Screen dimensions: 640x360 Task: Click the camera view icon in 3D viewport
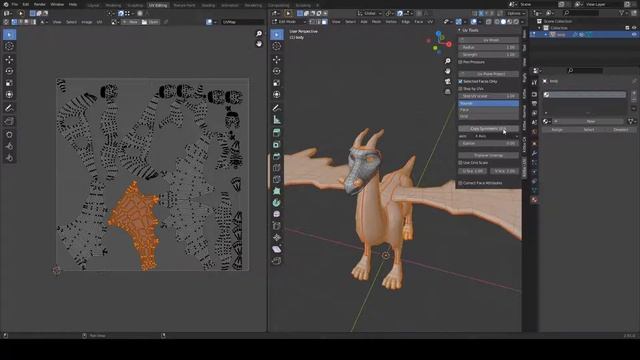(448, 81)
